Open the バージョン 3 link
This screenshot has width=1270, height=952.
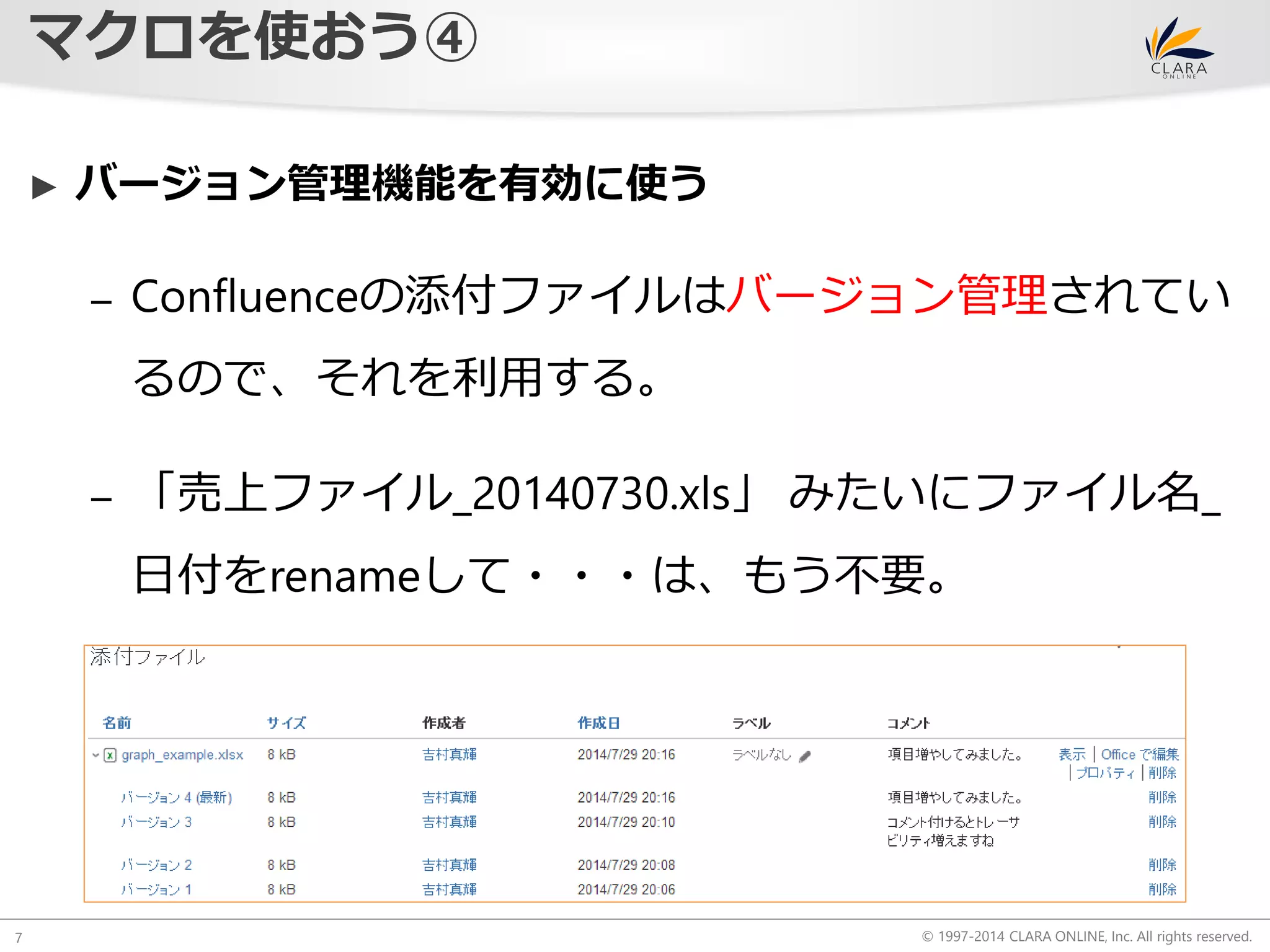[x=156, y=822]
